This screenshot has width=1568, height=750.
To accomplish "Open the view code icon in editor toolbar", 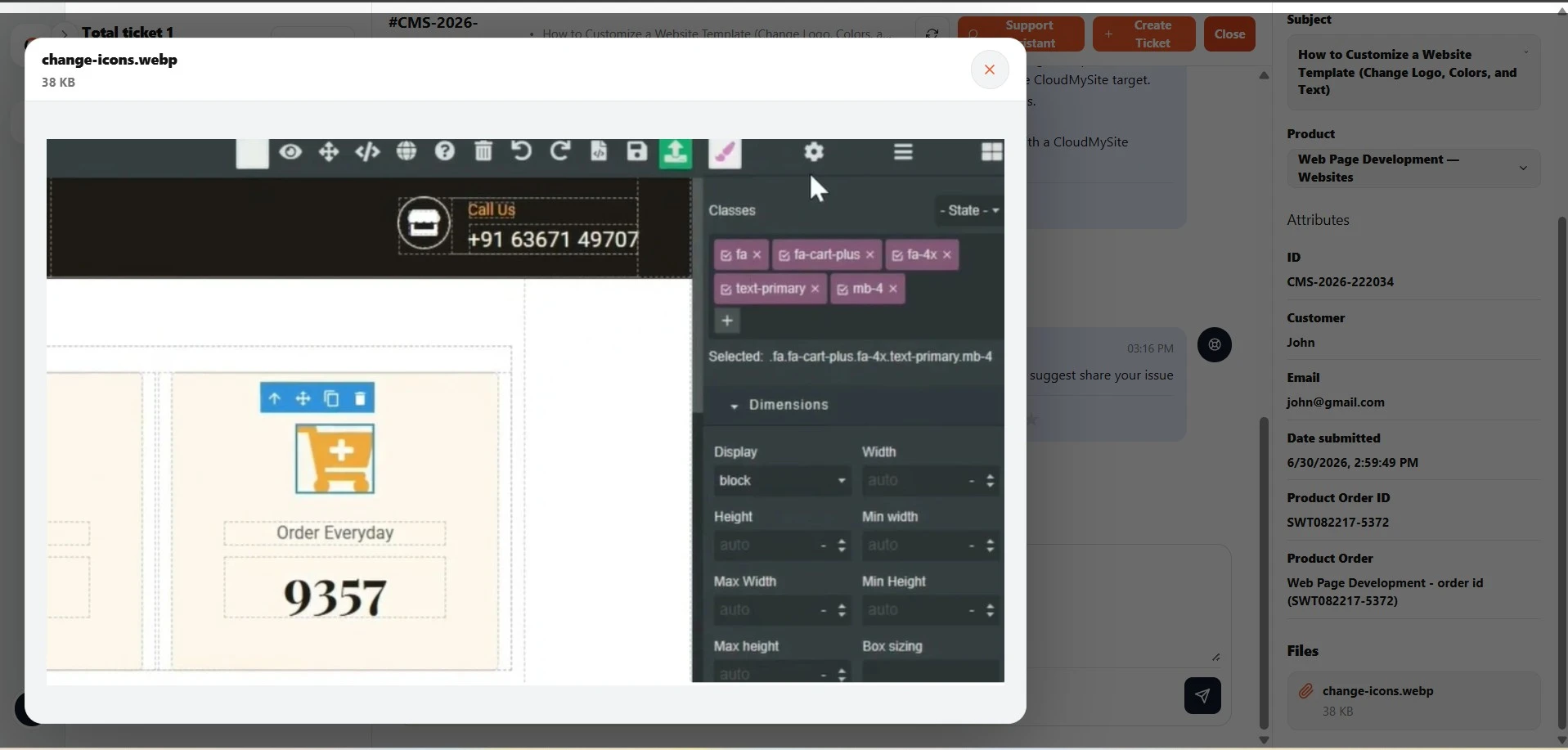I will pyautogui.click(x=367, y=152).
